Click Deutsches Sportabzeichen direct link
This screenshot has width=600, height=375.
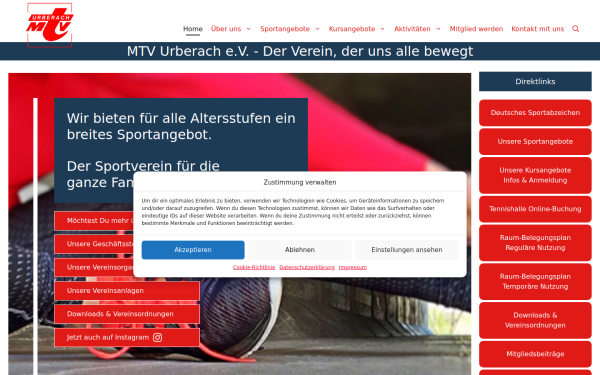[535, 112]
